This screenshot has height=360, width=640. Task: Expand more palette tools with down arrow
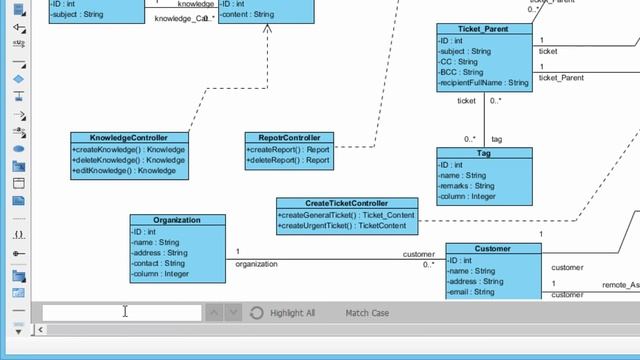pyautogui.click(x=19, y=332)
